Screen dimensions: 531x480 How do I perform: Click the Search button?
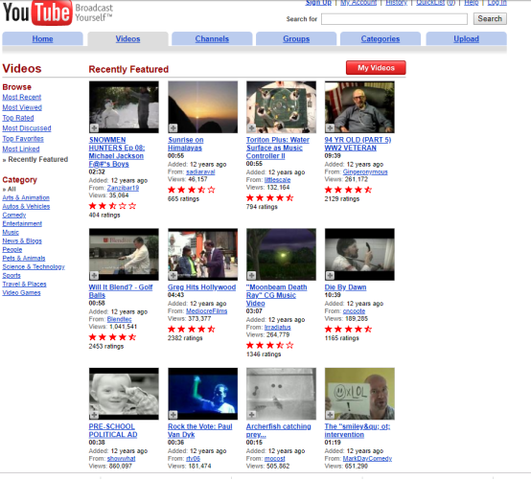point(490,19)
